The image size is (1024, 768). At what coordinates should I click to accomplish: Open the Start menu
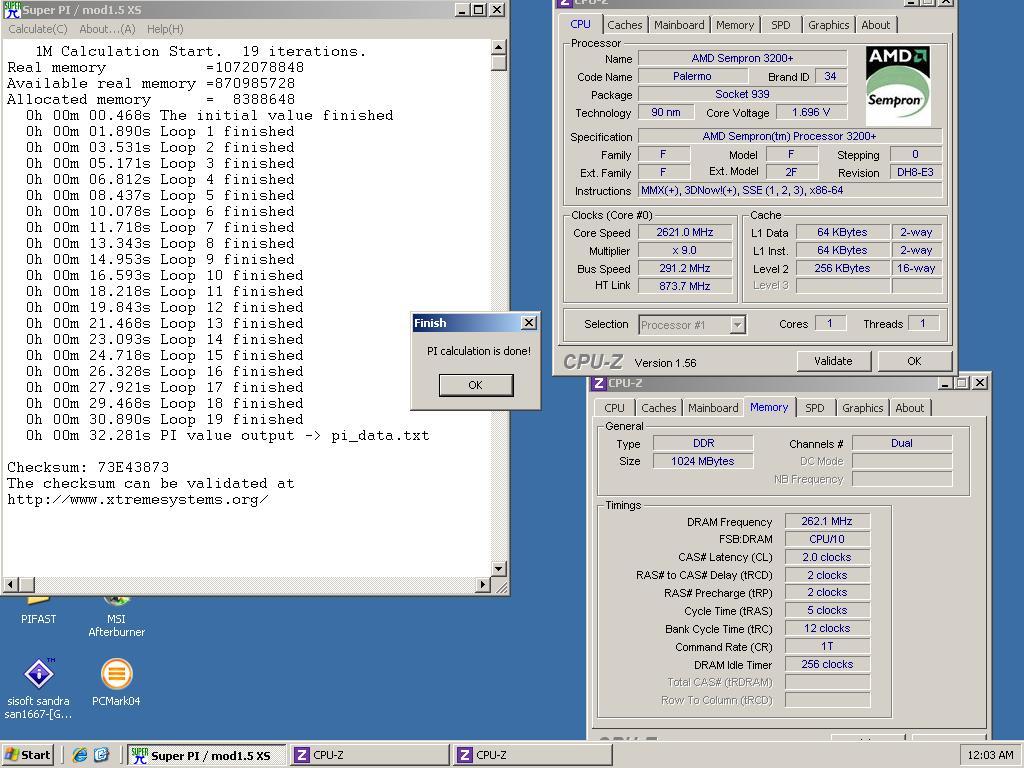27,755
